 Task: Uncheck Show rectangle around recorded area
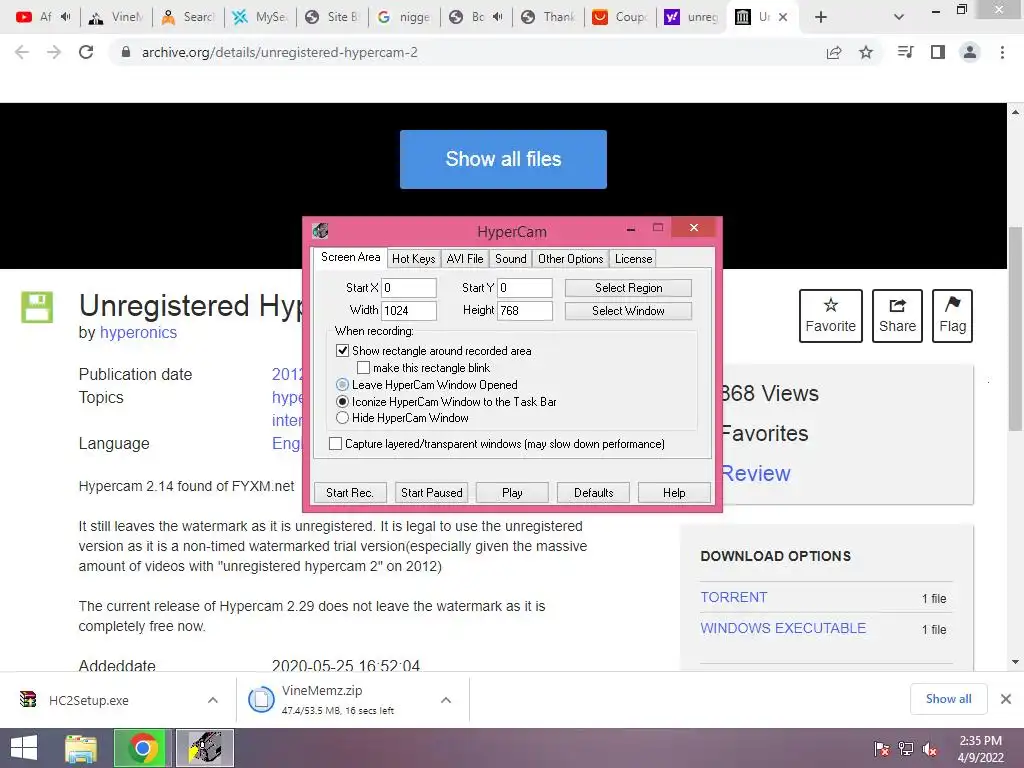[342, 351]
